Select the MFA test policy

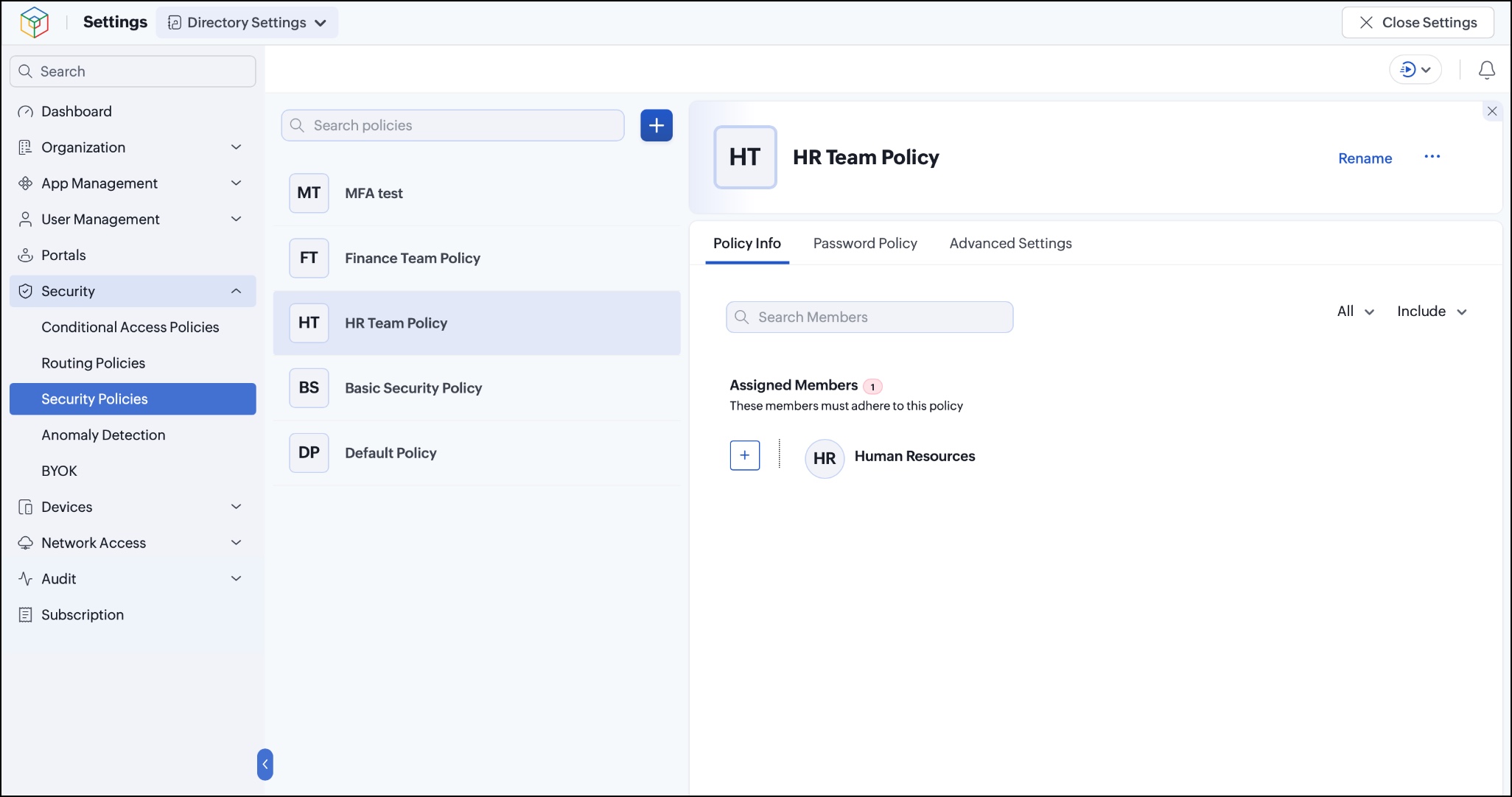(477, 193)
